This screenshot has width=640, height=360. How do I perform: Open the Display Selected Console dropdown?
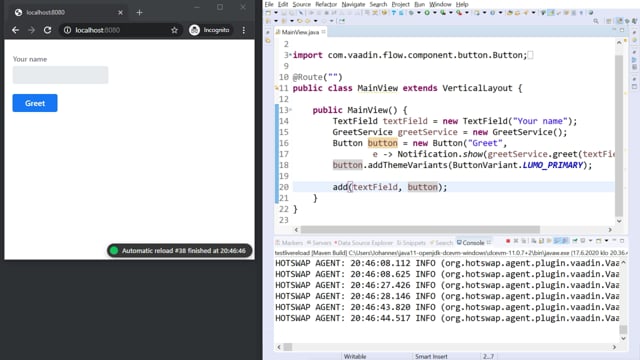[x=591, y=241]
